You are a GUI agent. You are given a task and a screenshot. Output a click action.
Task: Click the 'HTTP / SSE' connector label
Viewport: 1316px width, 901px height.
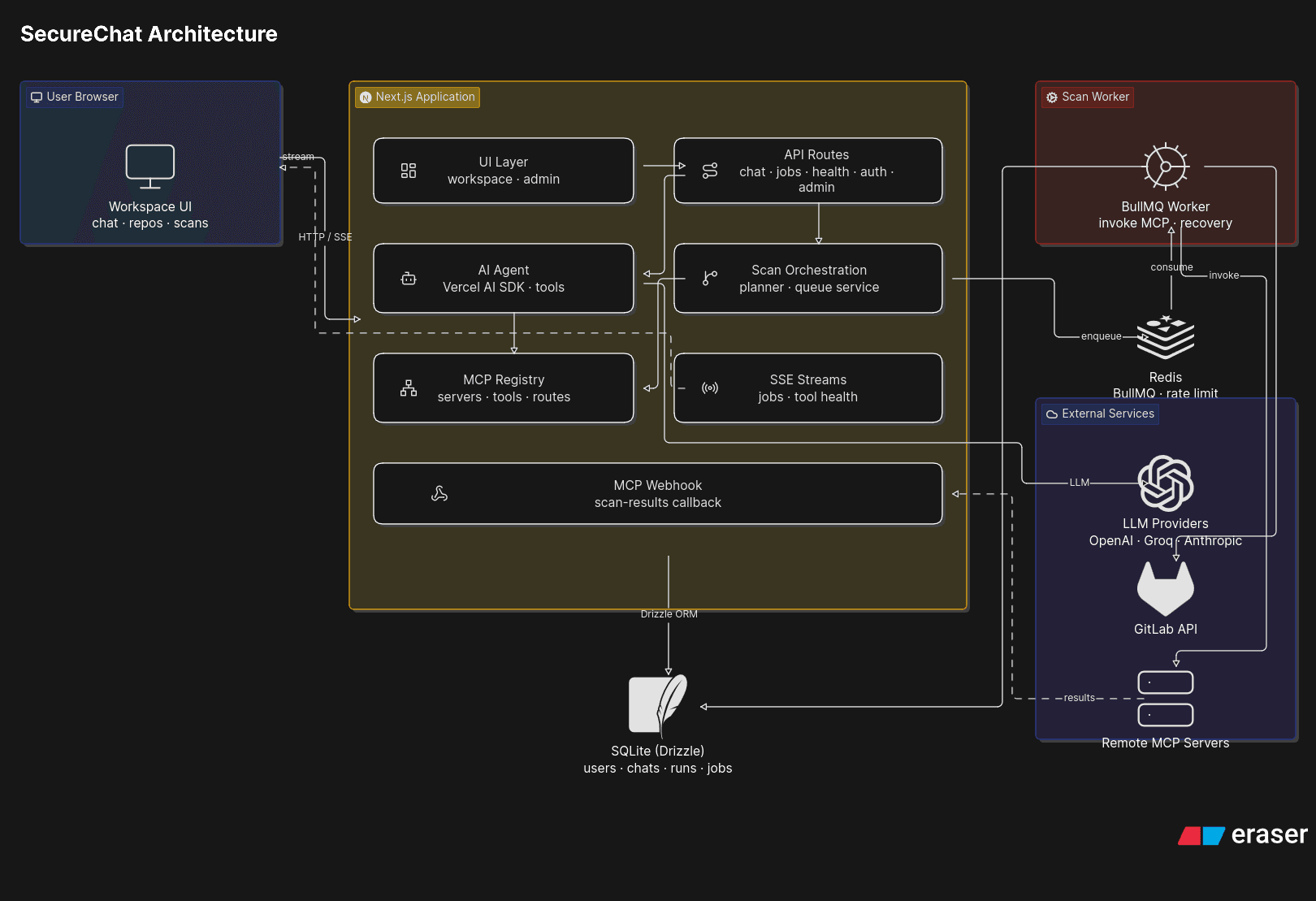(325, 237)
